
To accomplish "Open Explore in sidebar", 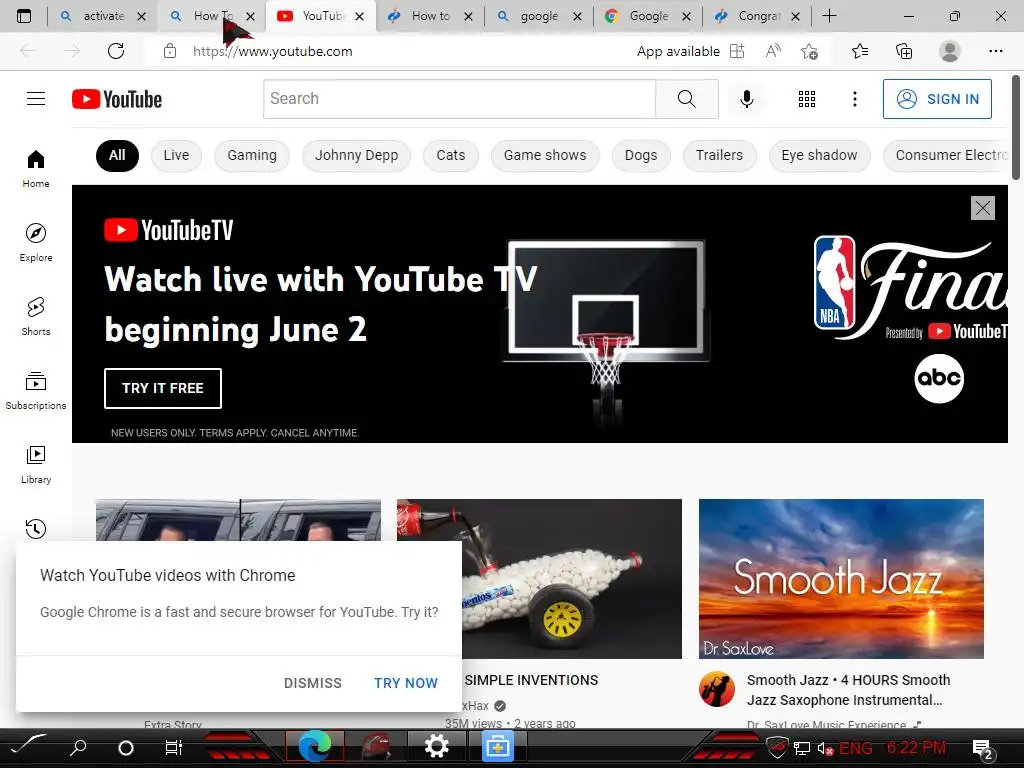I will click(x=36, y=242).
